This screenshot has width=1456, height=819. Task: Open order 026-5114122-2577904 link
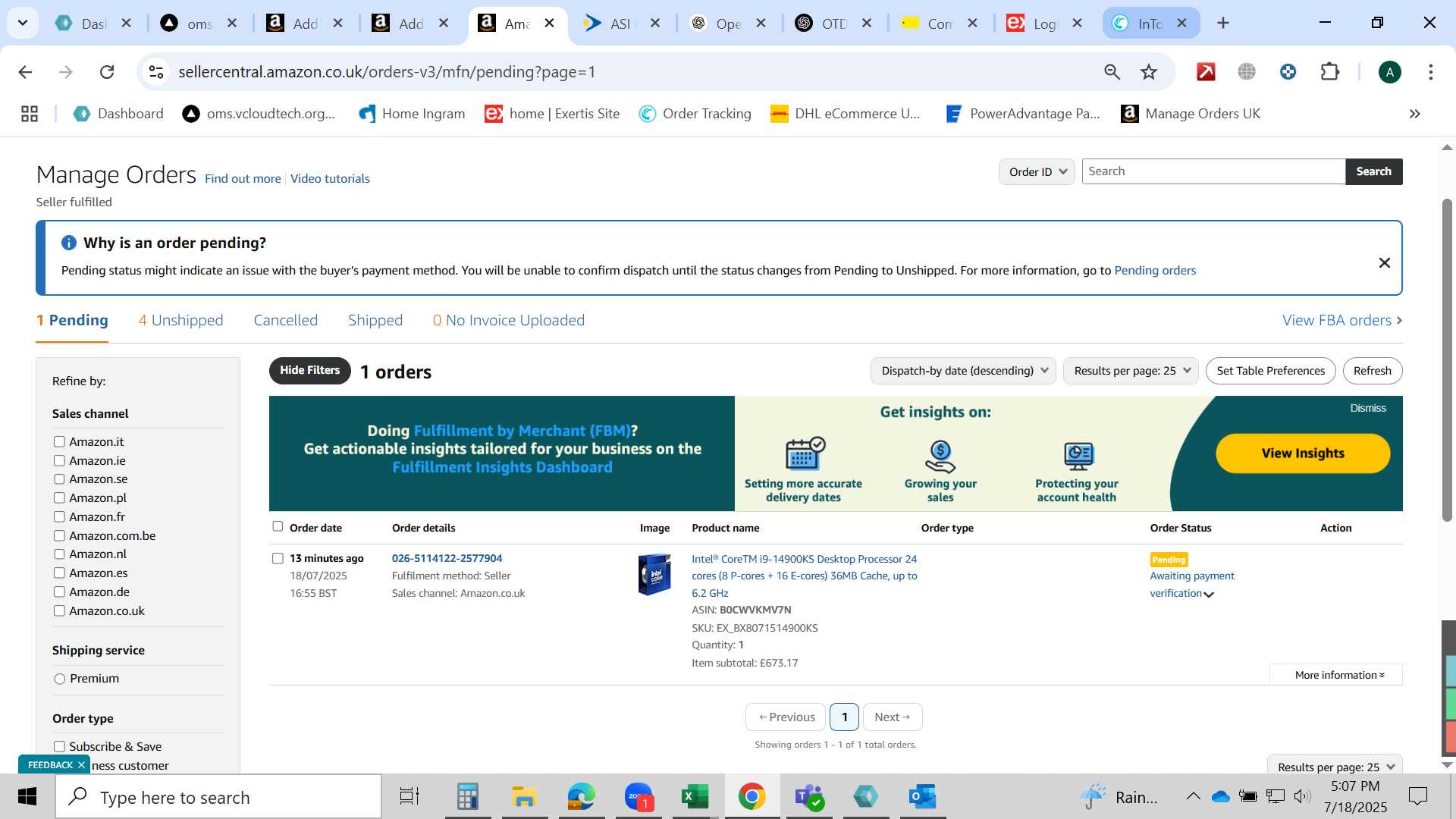[x=447, y=558]
